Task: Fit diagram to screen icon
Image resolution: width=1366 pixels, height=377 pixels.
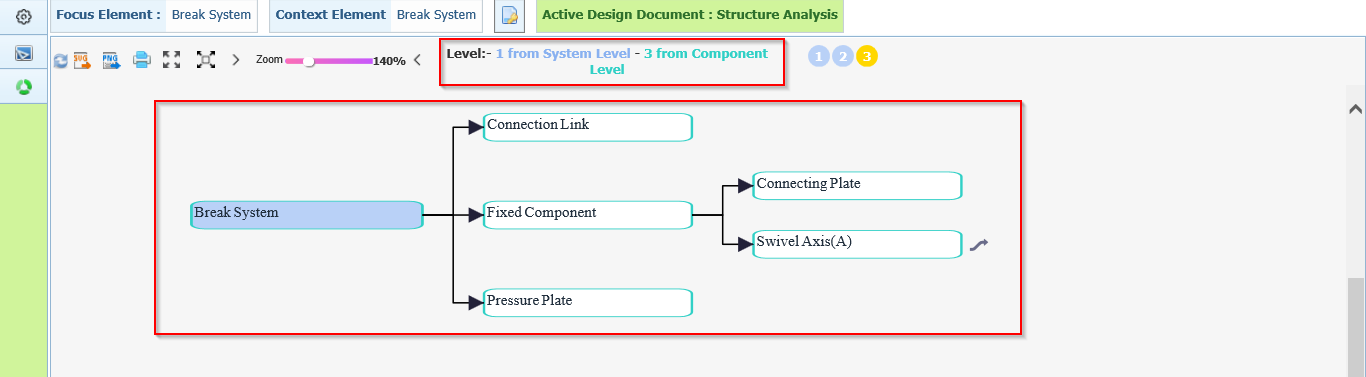Action: click(206, 60)
